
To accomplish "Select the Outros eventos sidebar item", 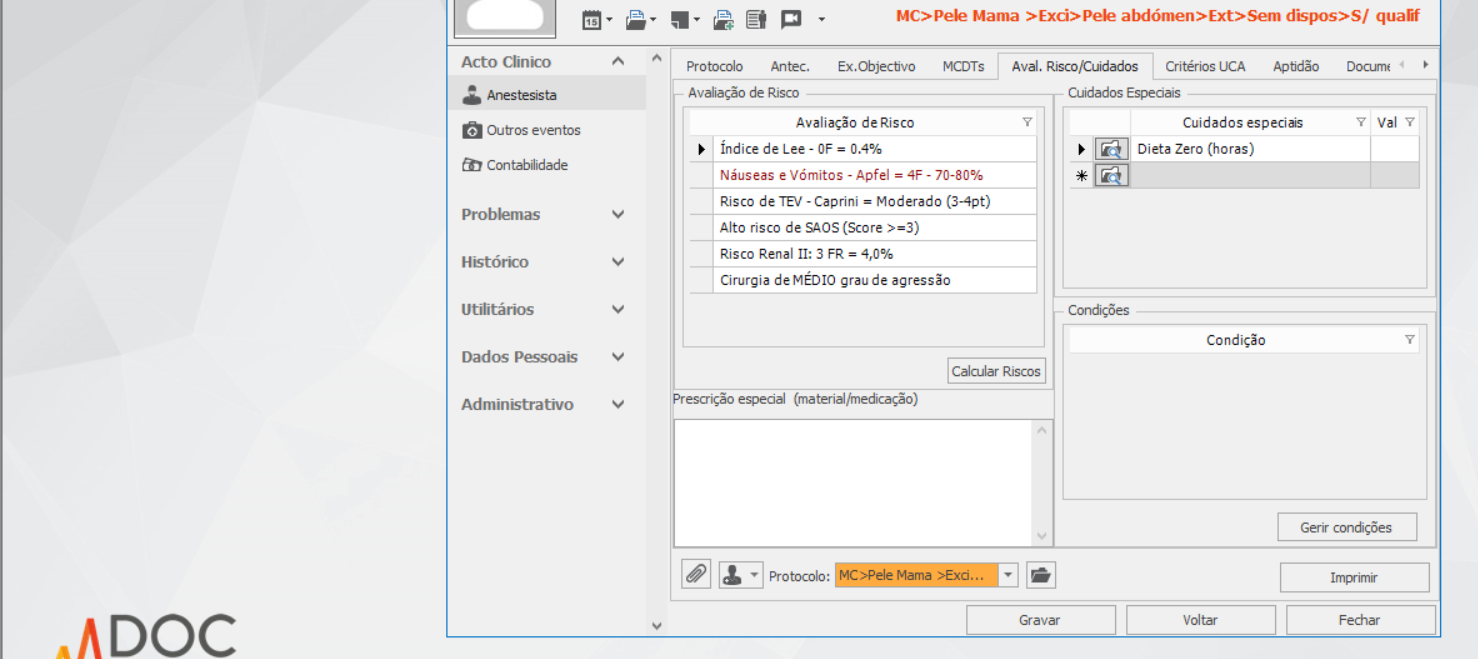I will coord(533,130).
